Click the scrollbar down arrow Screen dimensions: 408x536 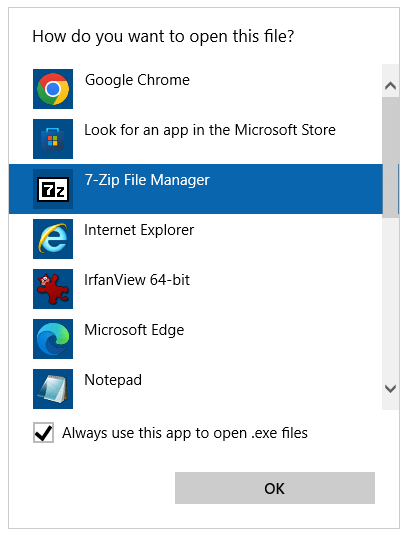point(390,388)
